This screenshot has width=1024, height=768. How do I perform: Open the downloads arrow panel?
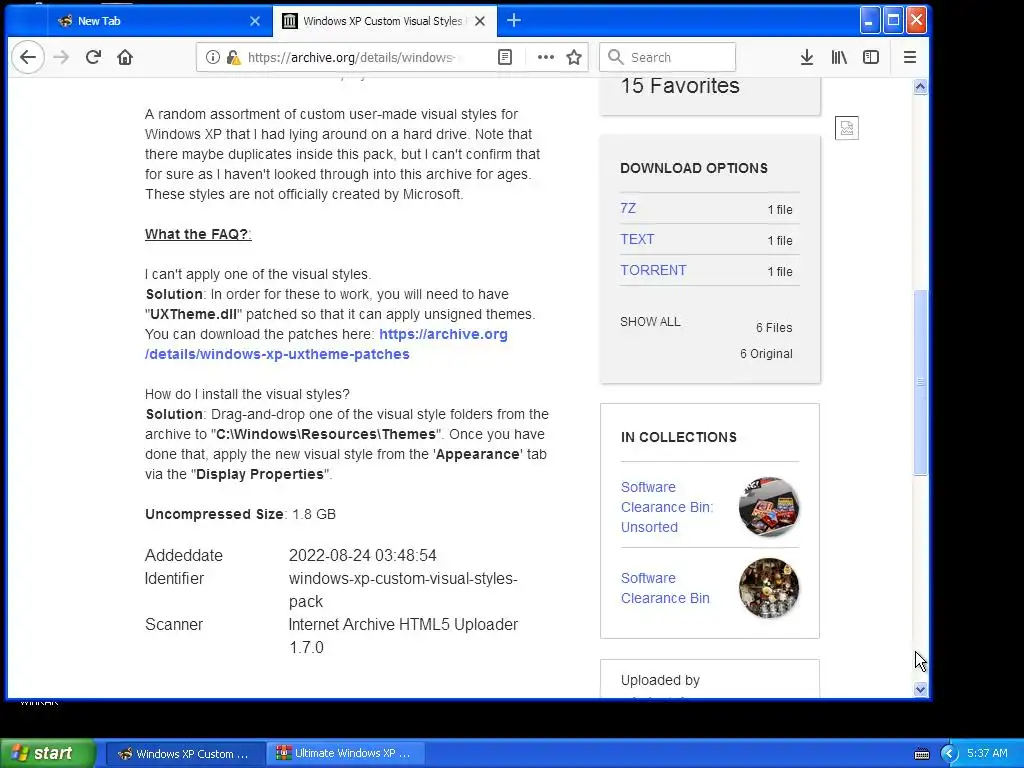point(807,57)
